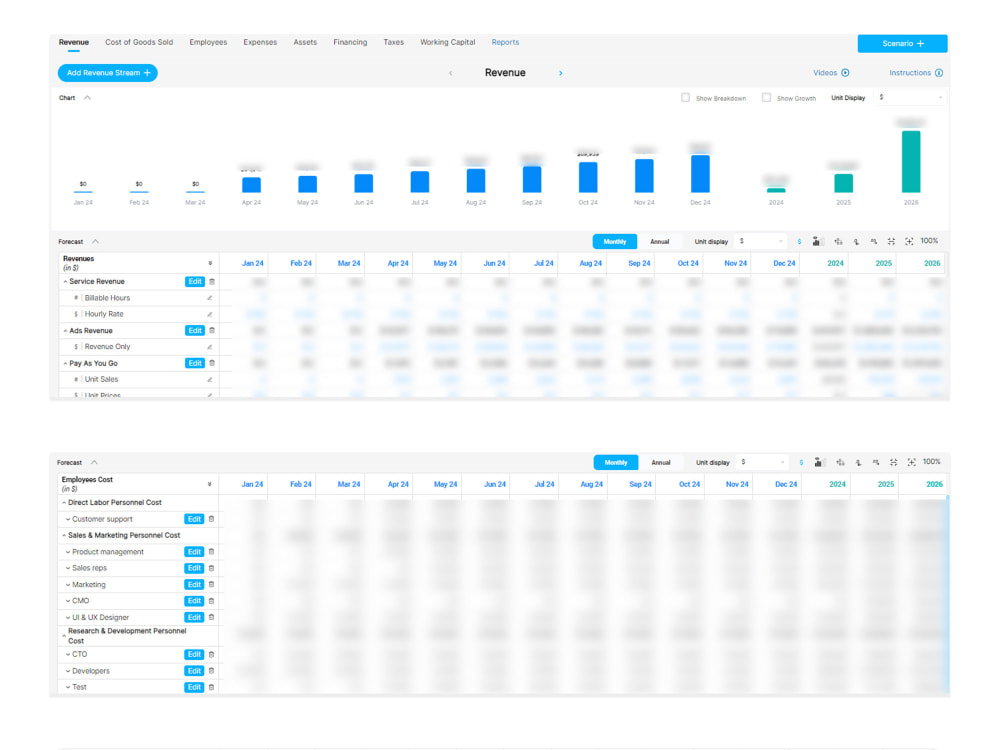The image size is (1000, 750).
Task: Delete the Pay As You Go stream
Action: pos(212,363)
